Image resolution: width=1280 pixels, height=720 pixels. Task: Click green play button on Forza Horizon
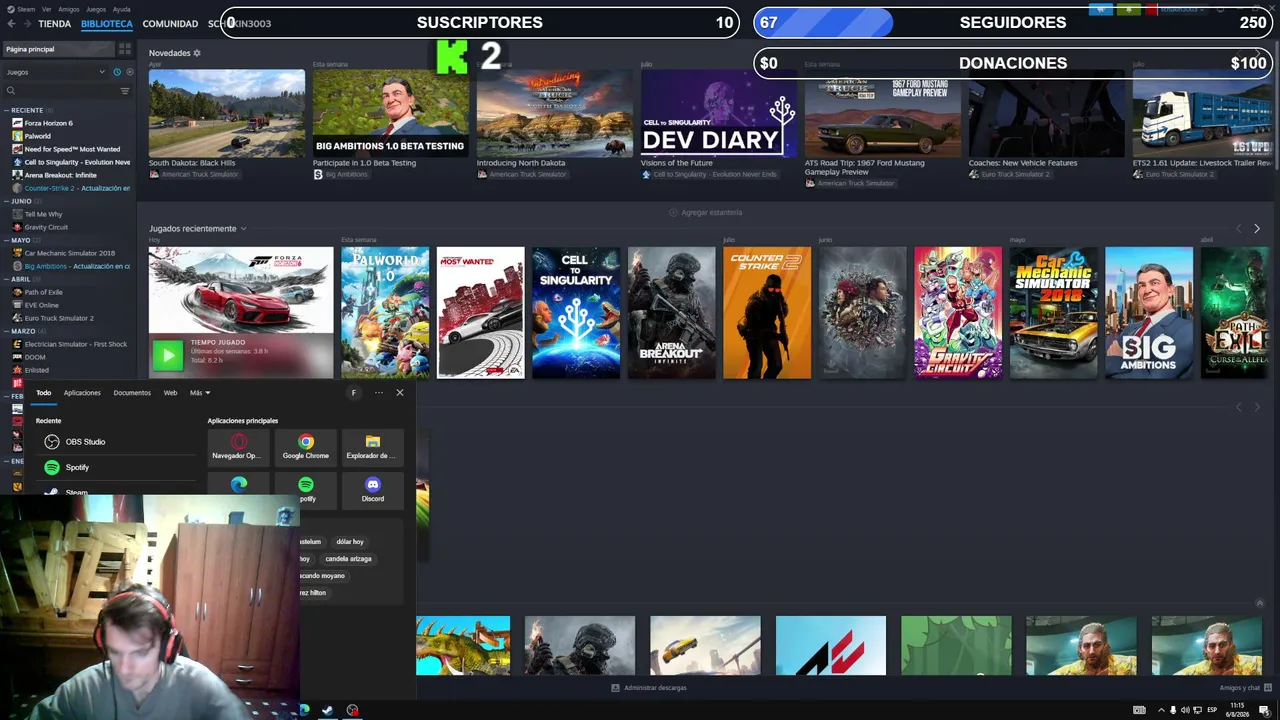pos(168,354)
